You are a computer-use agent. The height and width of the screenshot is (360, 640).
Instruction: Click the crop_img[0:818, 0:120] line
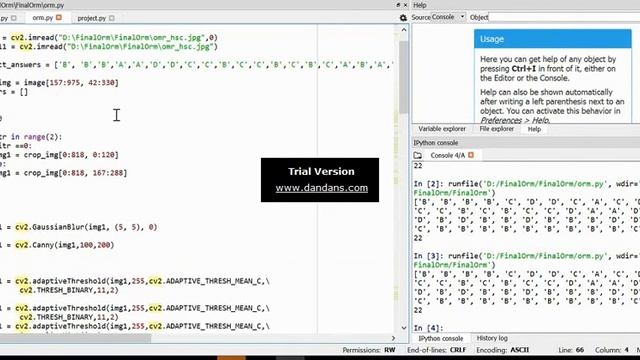[59, 155]
